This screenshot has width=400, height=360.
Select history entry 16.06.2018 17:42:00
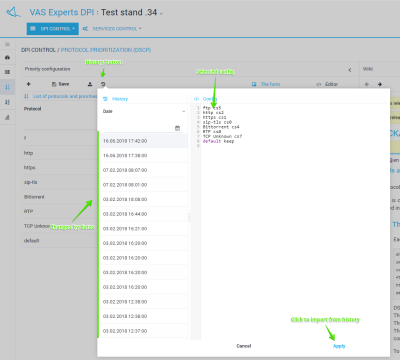[144, 141]
